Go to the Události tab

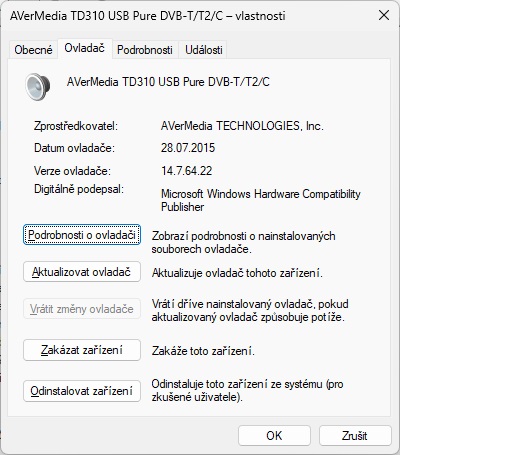pos(204,50)
